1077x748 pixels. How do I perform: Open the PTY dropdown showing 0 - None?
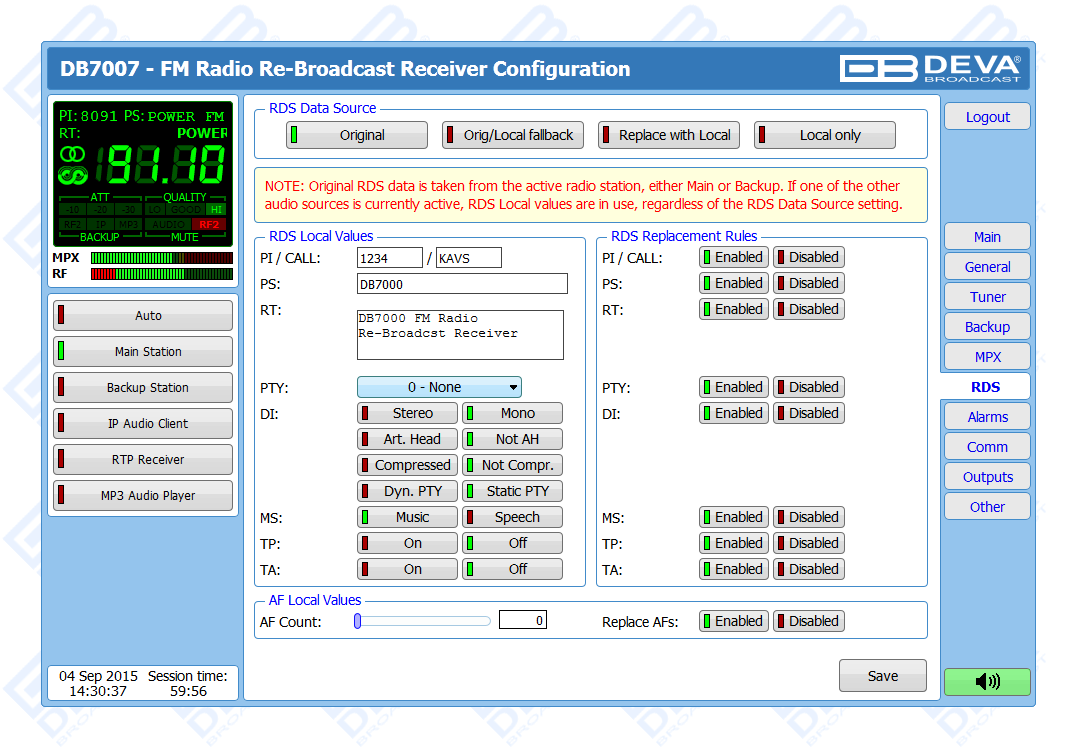tap(439, 387)
